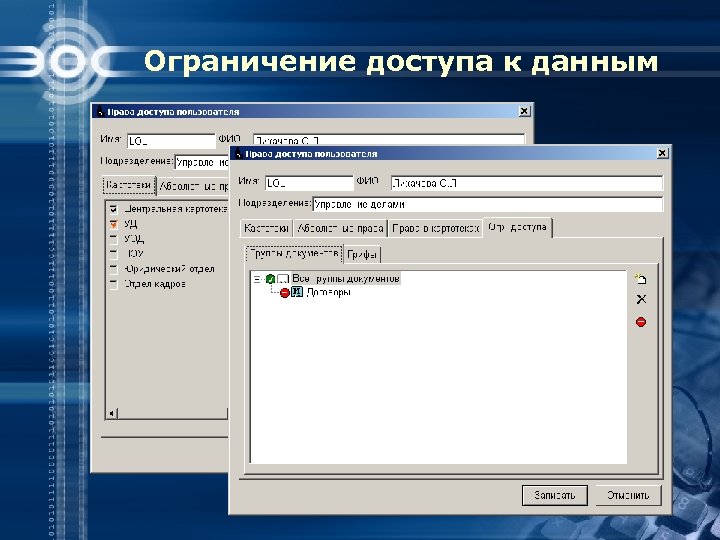Switch to the 'Грифы' sub-tab
This screenshot has height=540, width=720.
(x=362, y=255)
